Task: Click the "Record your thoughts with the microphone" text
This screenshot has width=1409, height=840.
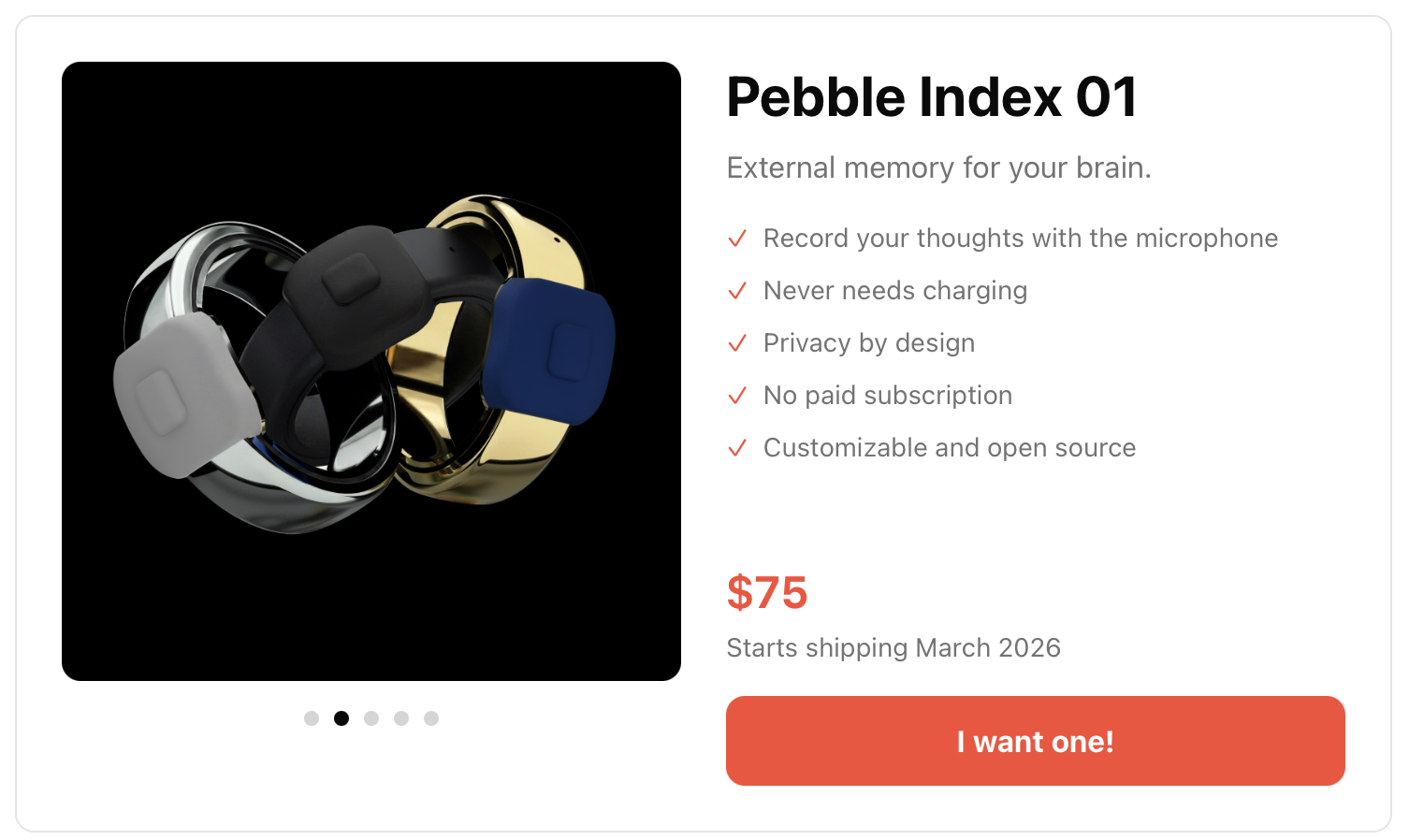Action: [x=1020, y=239]
